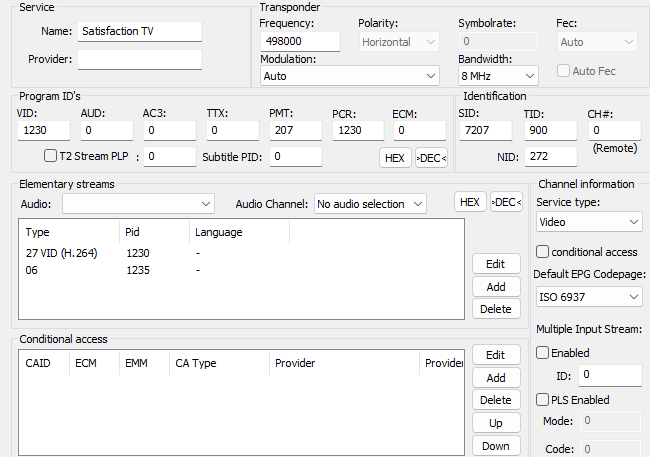This screenshot has width=650, height=457.
Task: Select the '27 VID (H.264)' stream row
Action: 241,253
